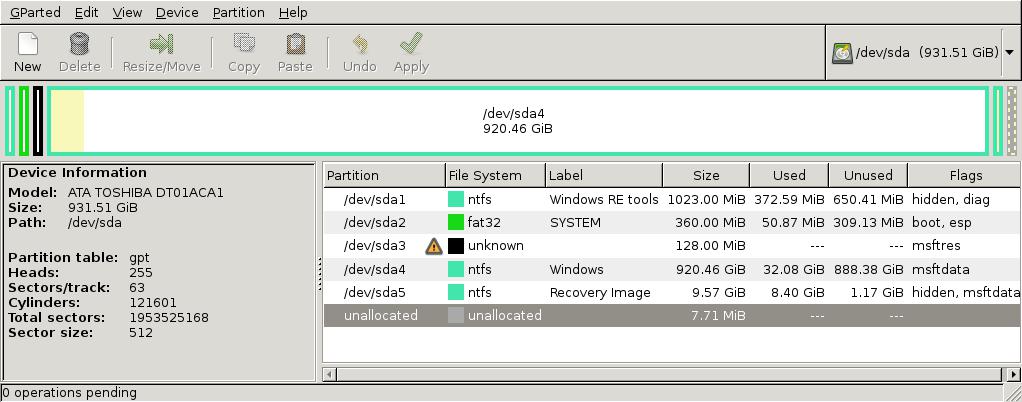Click the ntfs color square for /dev/sda5
1022x402 pixels.
click(x=456, y=293)
